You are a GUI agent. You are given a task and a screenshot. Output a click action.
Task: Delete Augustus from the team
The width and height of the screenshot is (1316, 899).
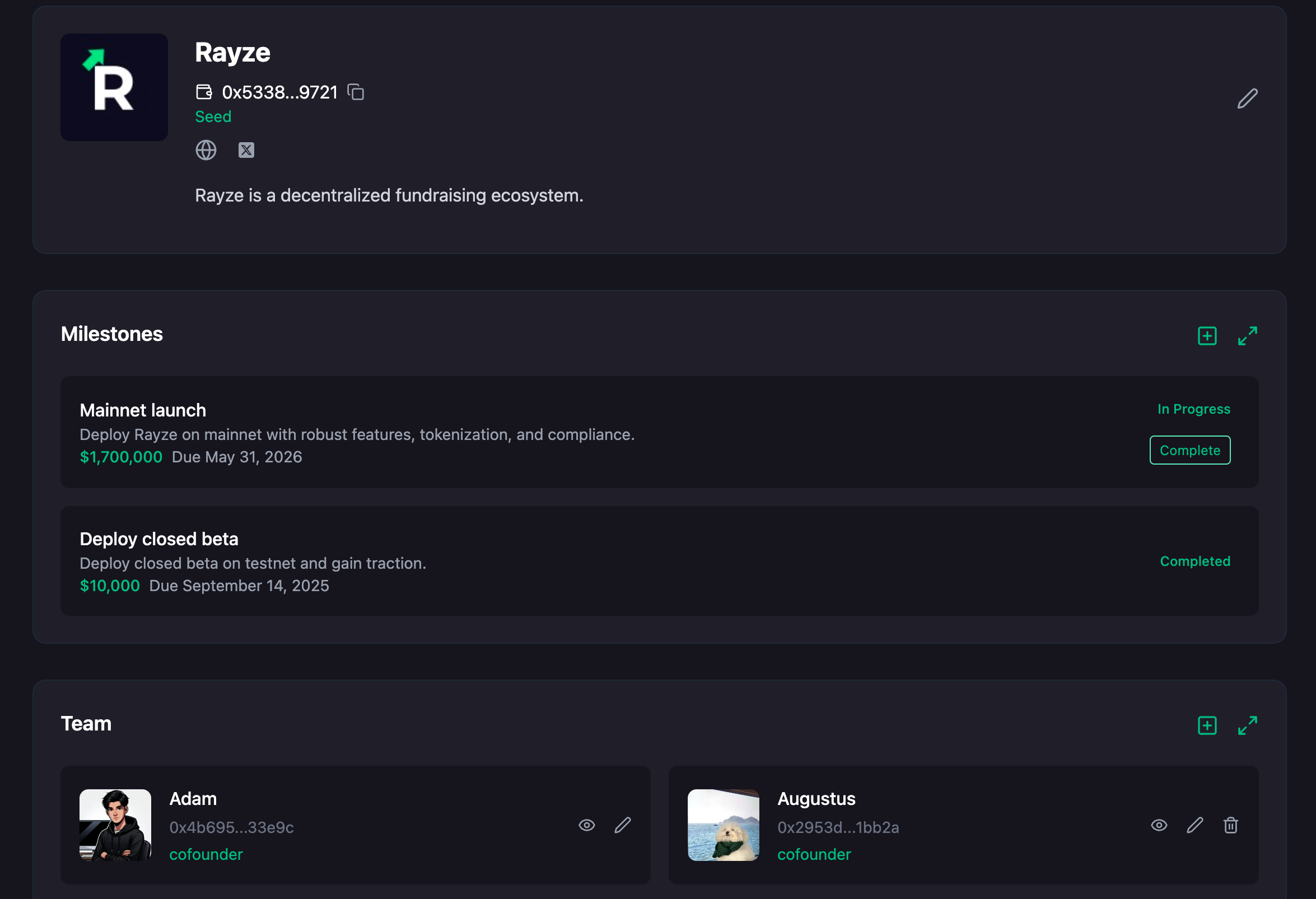(x=1230, y=825)
